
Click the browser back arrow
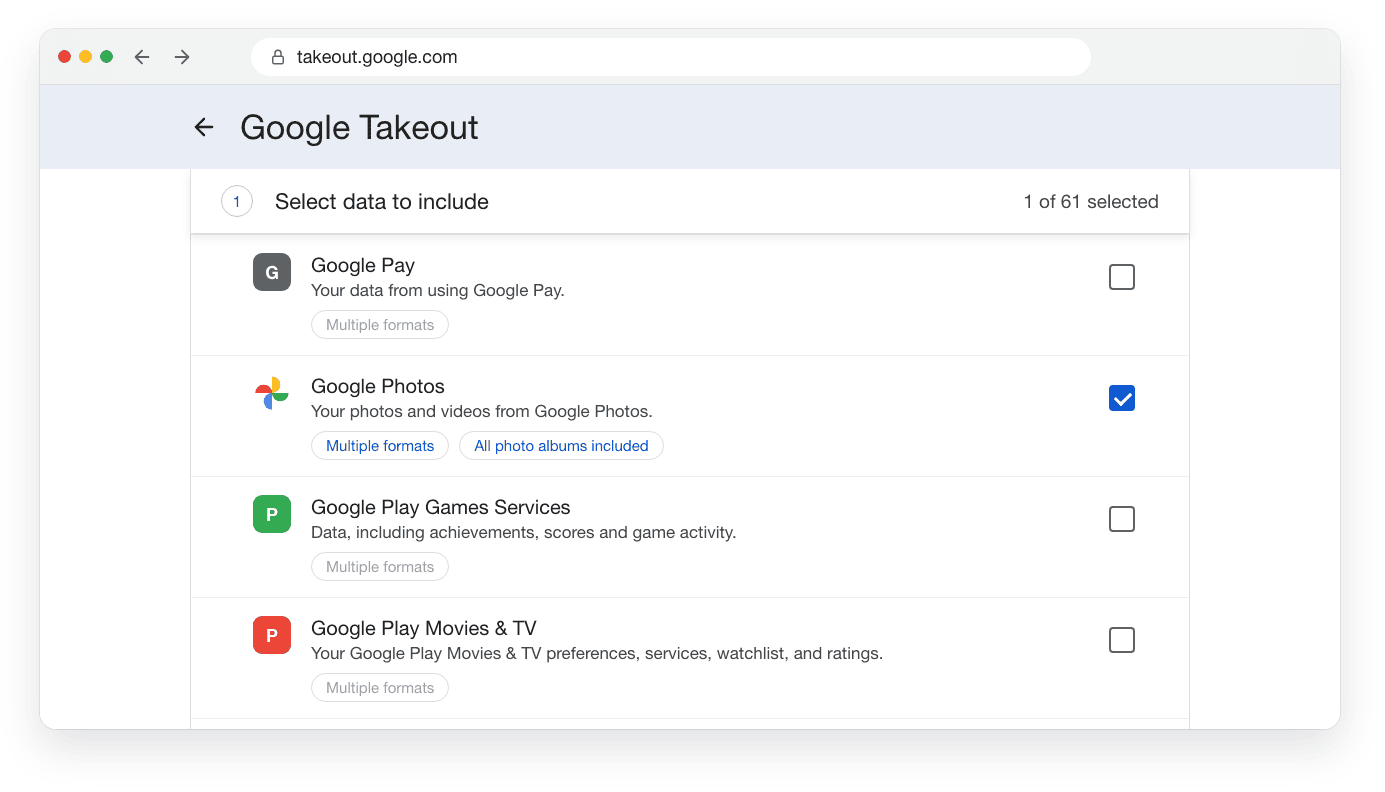pyautogui.click(x=142, y=57)
